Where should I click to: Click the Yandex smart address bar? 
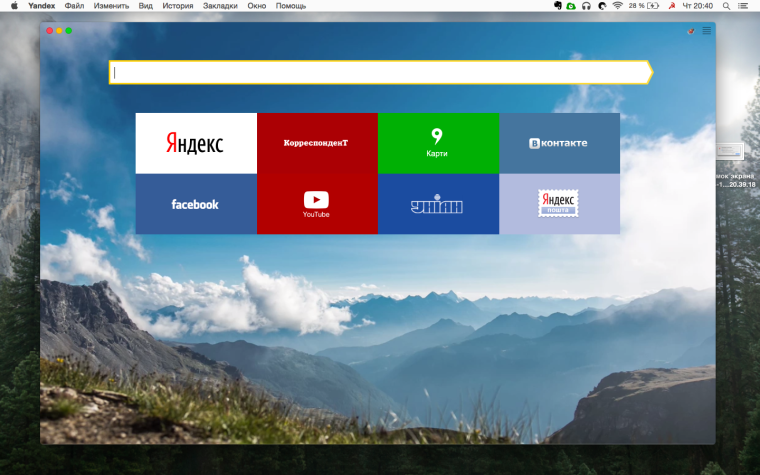380,72
